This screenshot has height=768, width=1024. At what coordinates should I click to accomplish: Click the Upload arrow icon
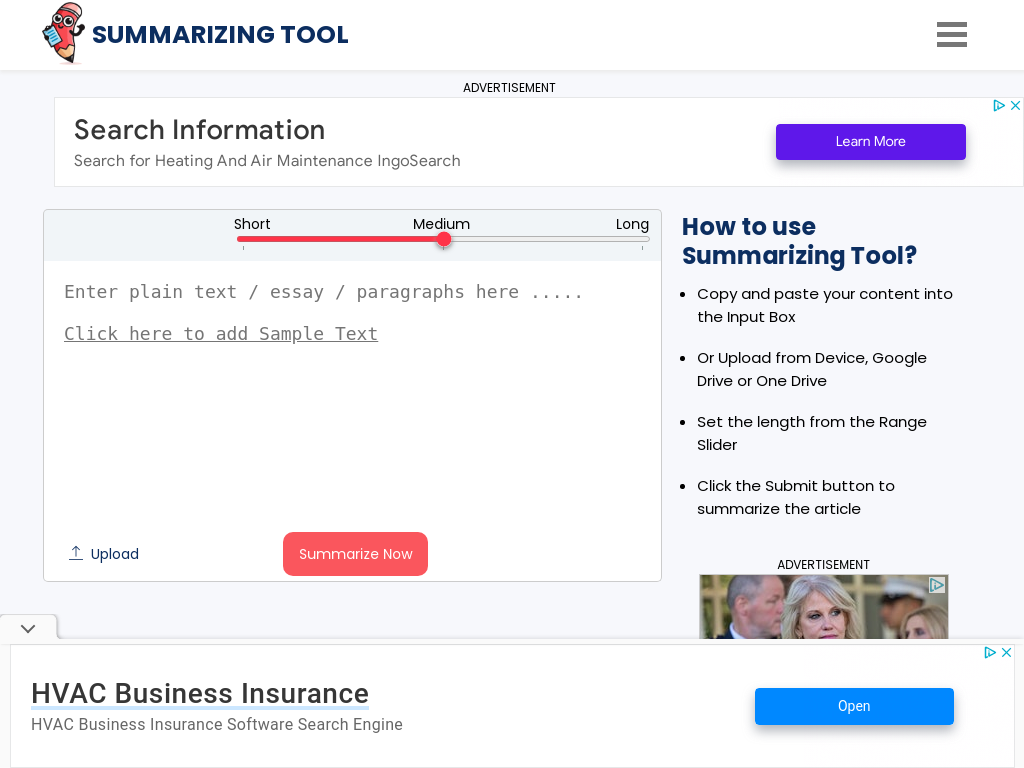click(x=76, y=553)
